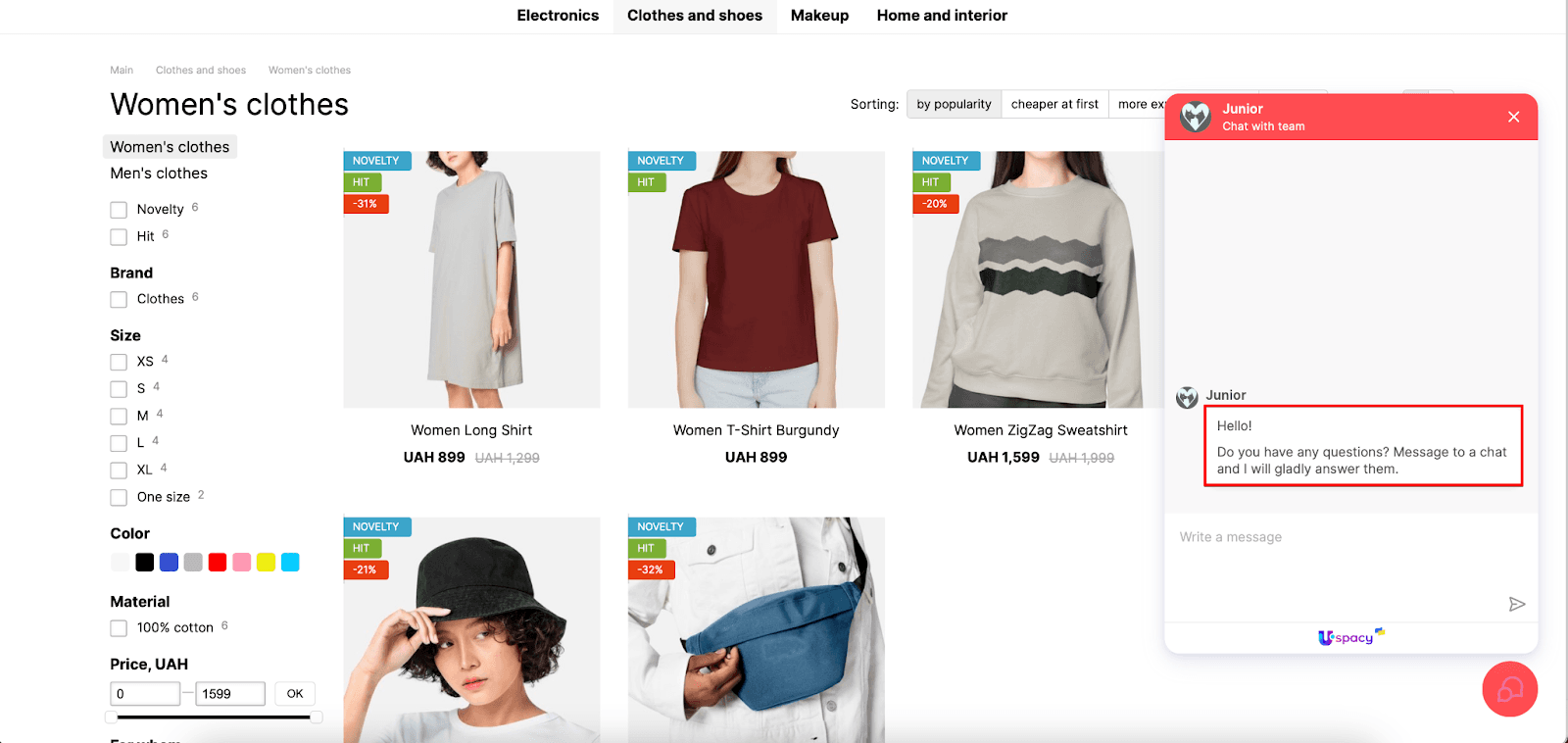Click the Junior avatar in chat header

[1195, 117]
